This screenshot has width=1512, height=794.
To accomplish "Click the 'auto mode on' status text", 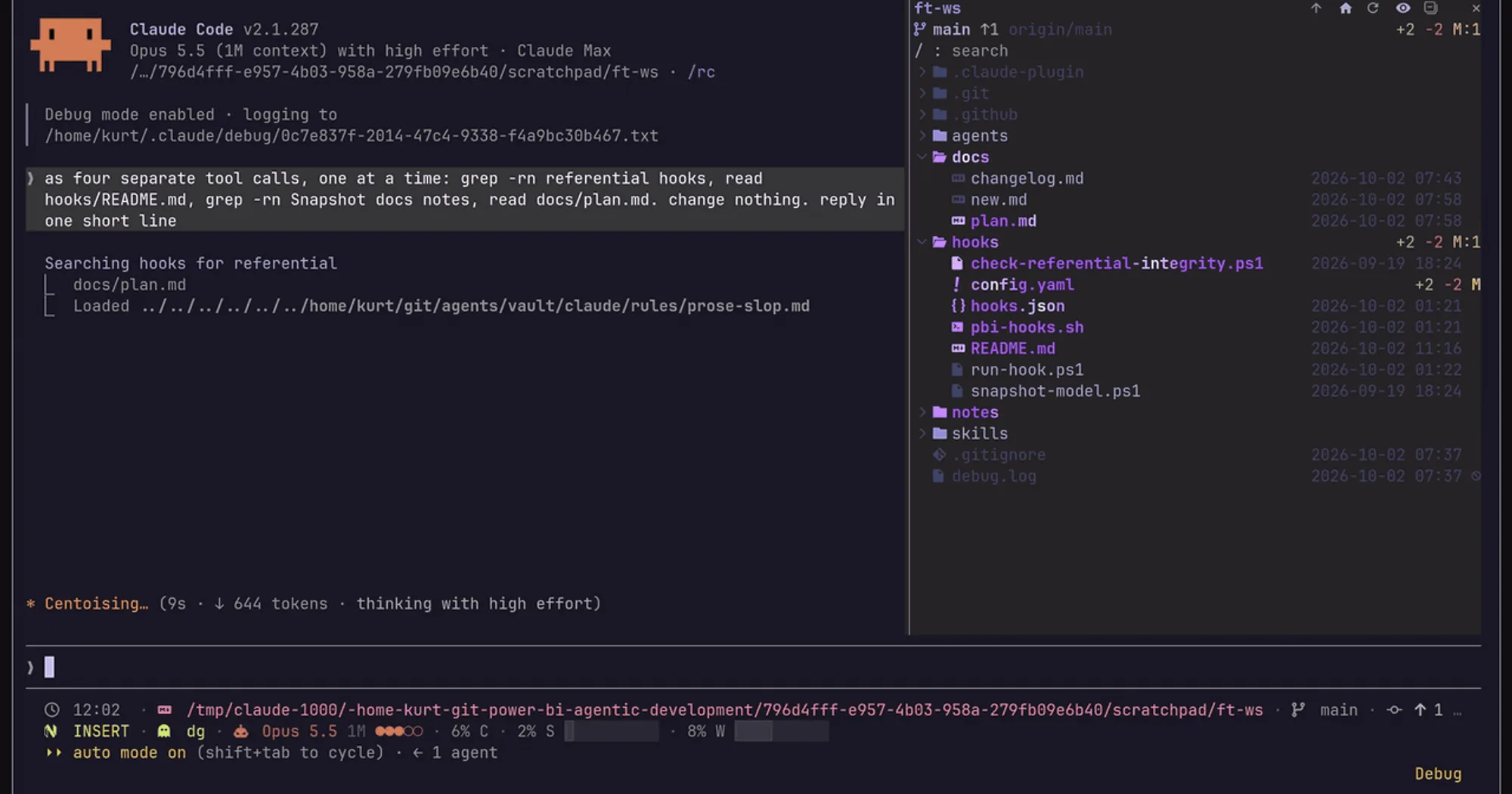I will [129, 752].
